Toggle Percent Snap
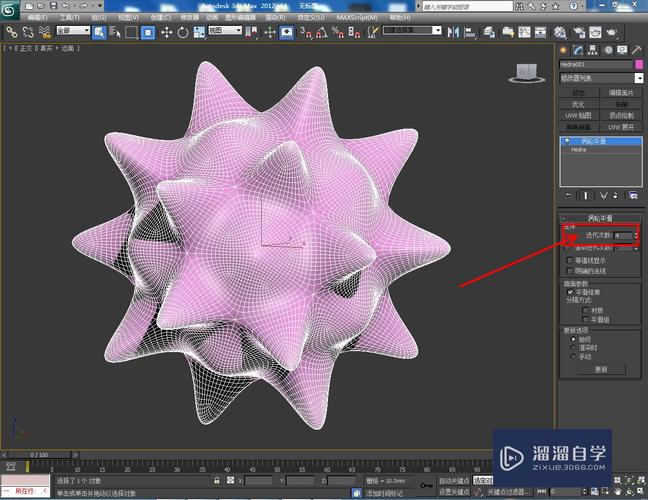 click(338, 32)
